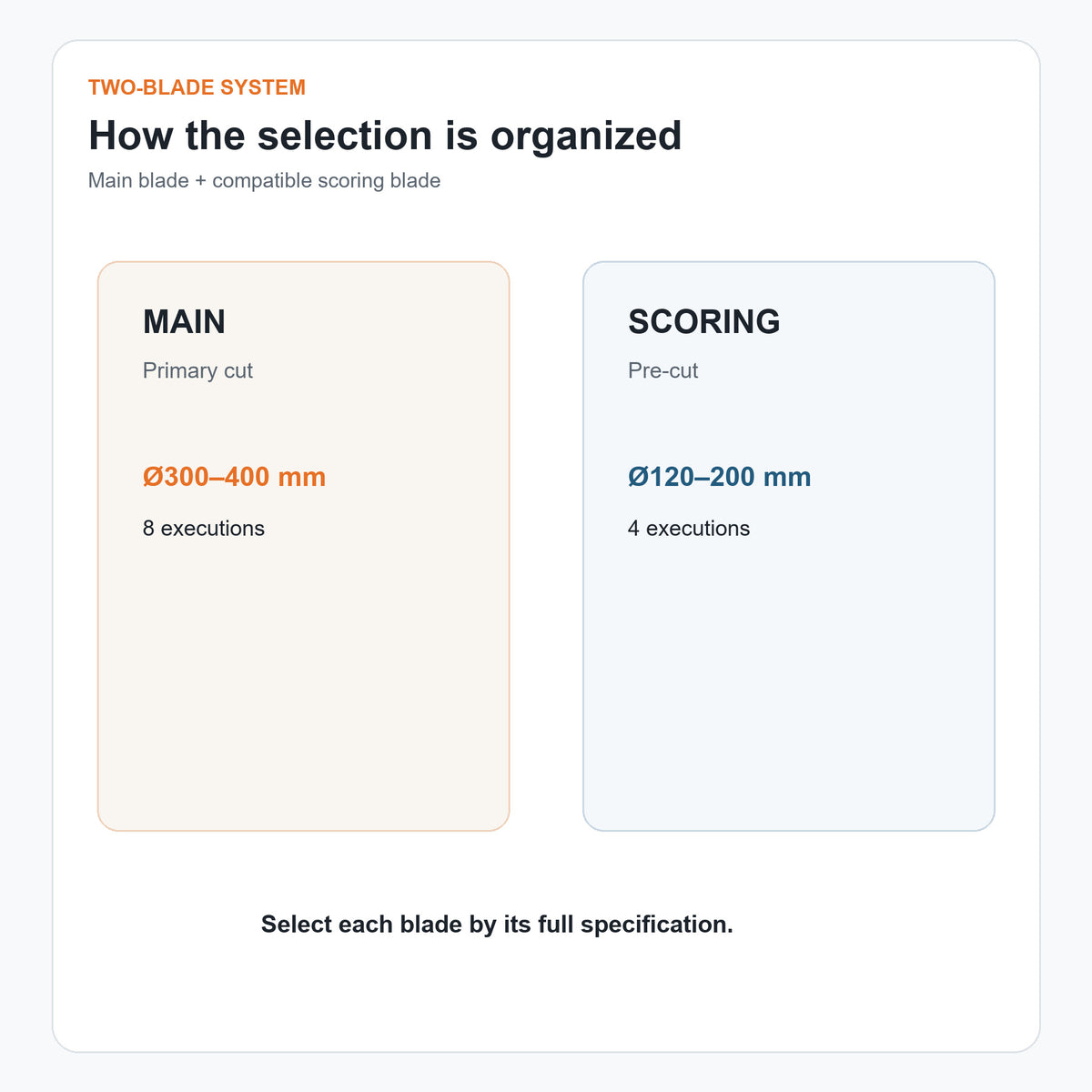Click the Select each blade by specification note
1092x1092 pixels.
pos(497,925)
